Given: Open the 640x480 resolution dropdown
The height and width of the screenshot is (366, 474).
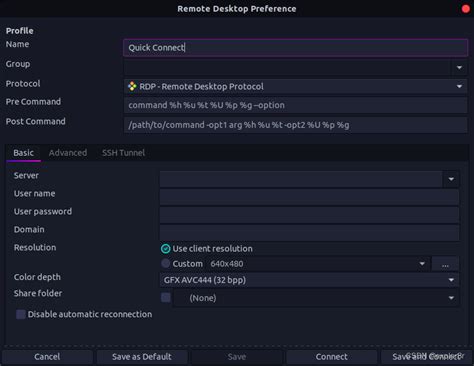Looking at the screenshot, I should pos(318,264).
